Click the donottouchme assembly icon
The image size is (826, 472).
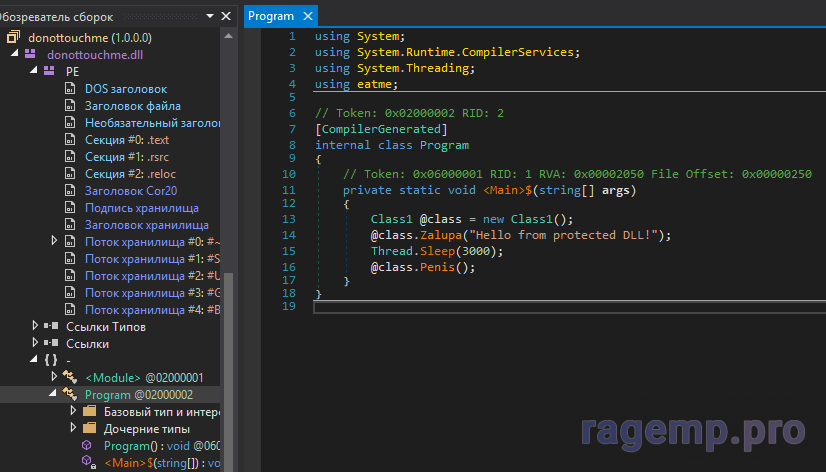point(13,37)
